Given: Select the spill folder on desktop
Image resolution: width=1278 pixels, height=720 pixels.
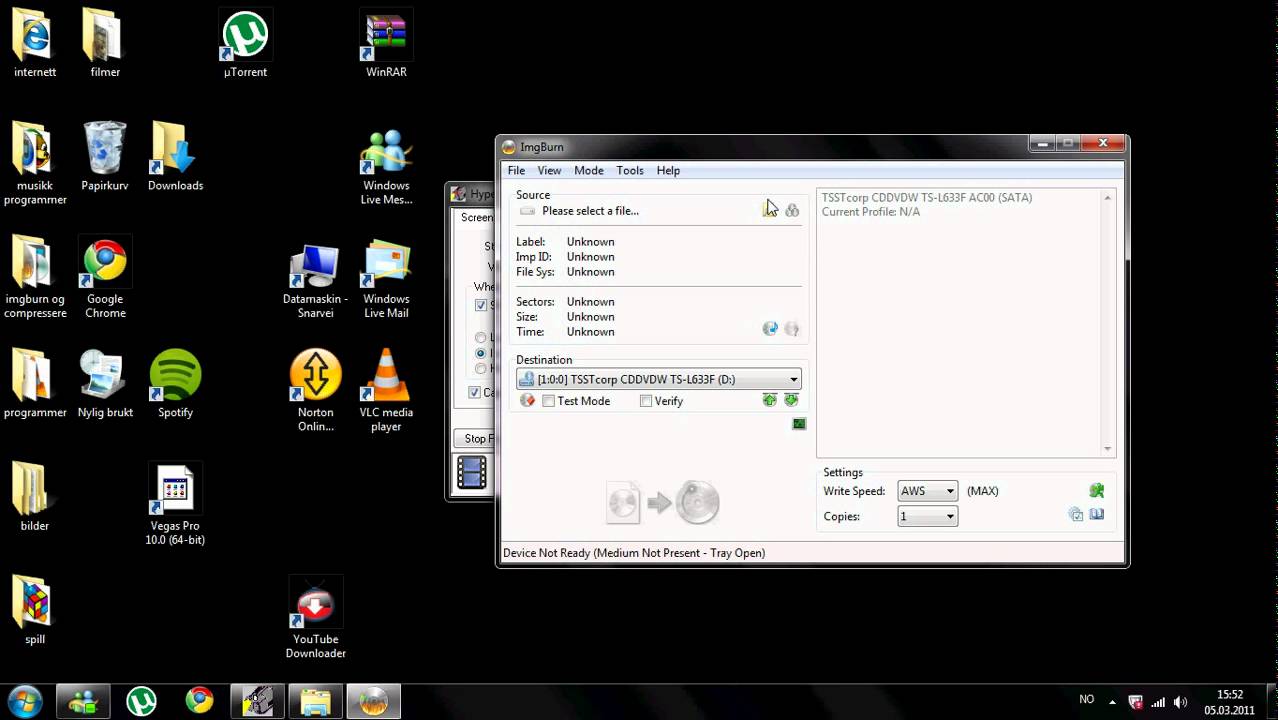Looking at the screenshot, I should click(x=35, y=611).
